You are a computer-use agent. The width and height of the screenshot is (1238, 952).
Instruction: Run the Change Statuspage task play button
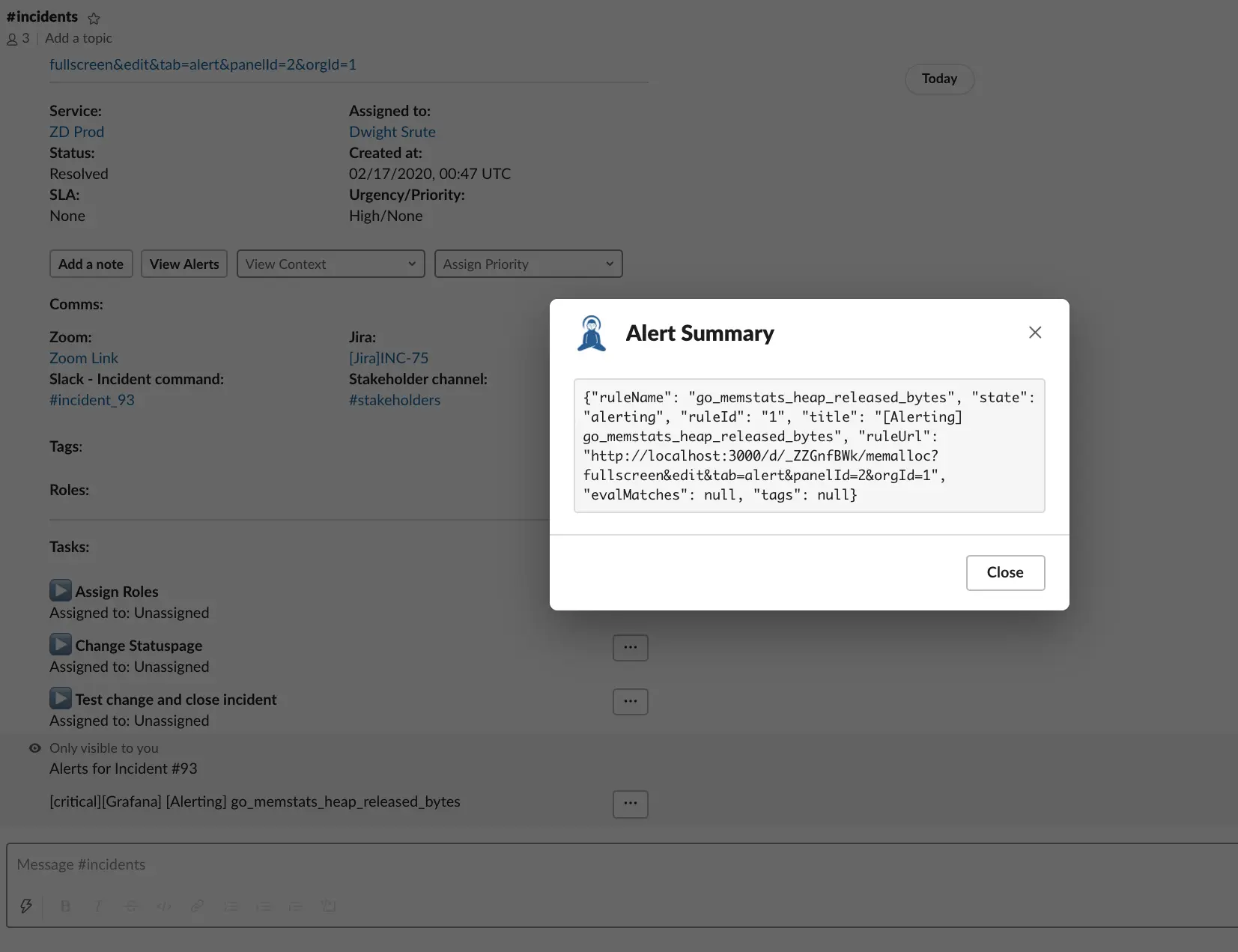point(61,644)
